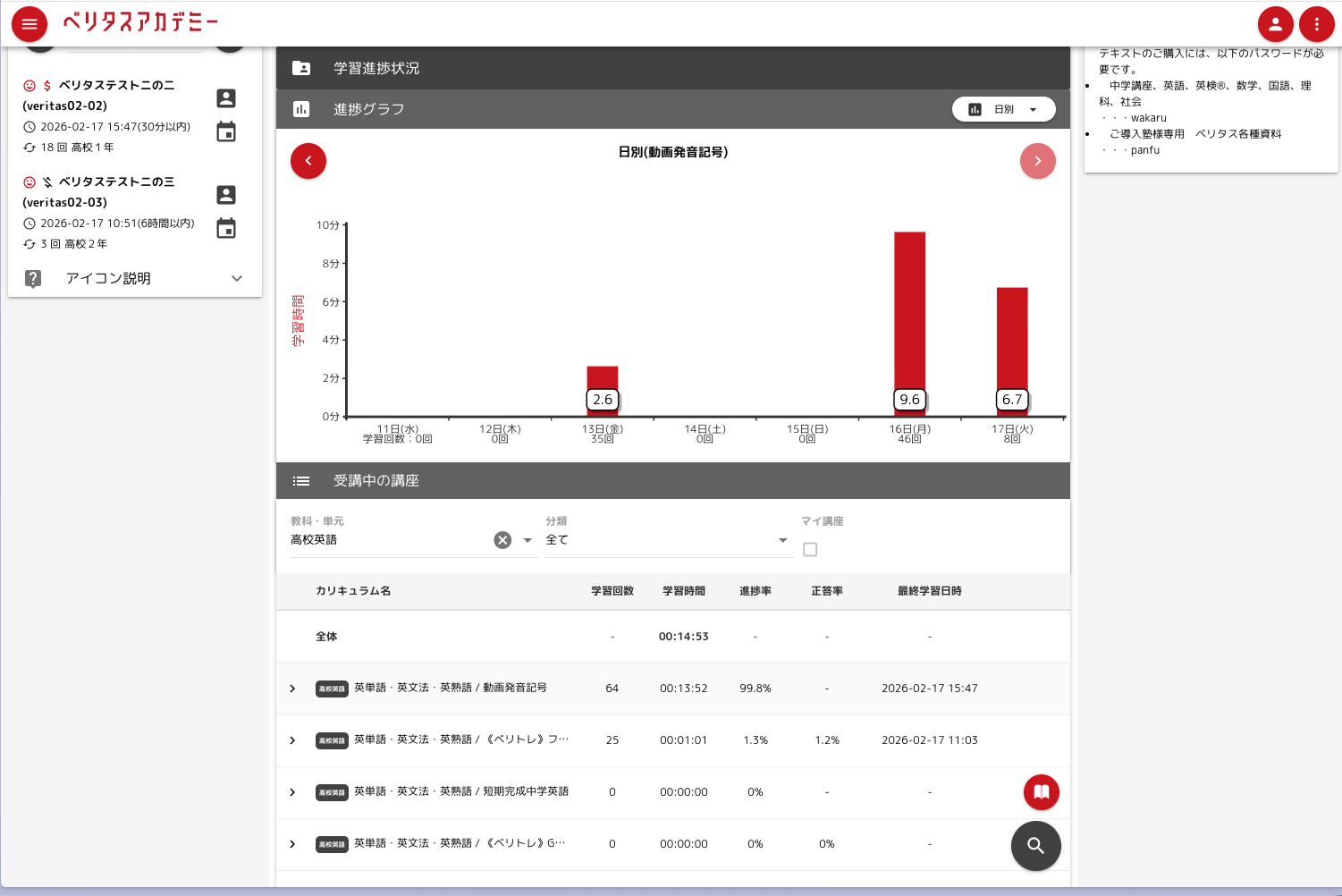Click the 学習回数 column header
Viewport: 1342px width, 896px height.
tap(612, 591)
